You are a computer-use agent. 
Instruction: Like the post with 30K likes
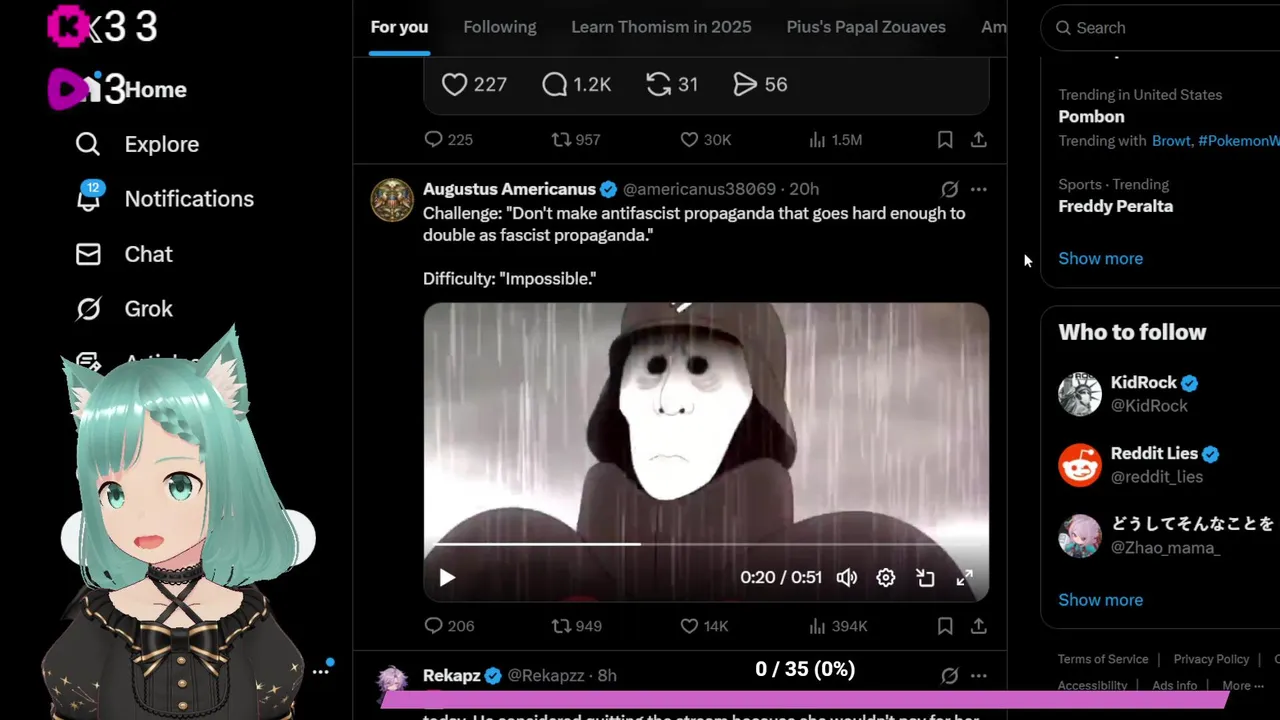point(705,140)
